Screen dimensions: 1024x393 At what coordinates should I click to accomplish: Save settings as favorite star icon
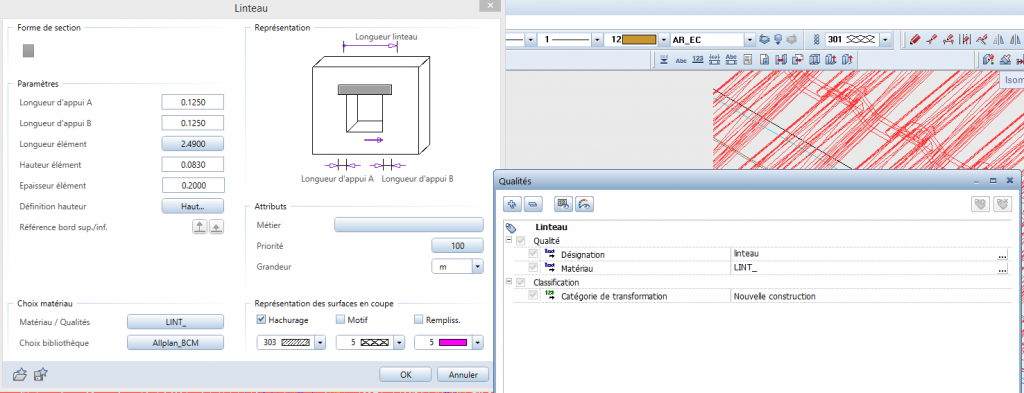[x=41, y=375]
